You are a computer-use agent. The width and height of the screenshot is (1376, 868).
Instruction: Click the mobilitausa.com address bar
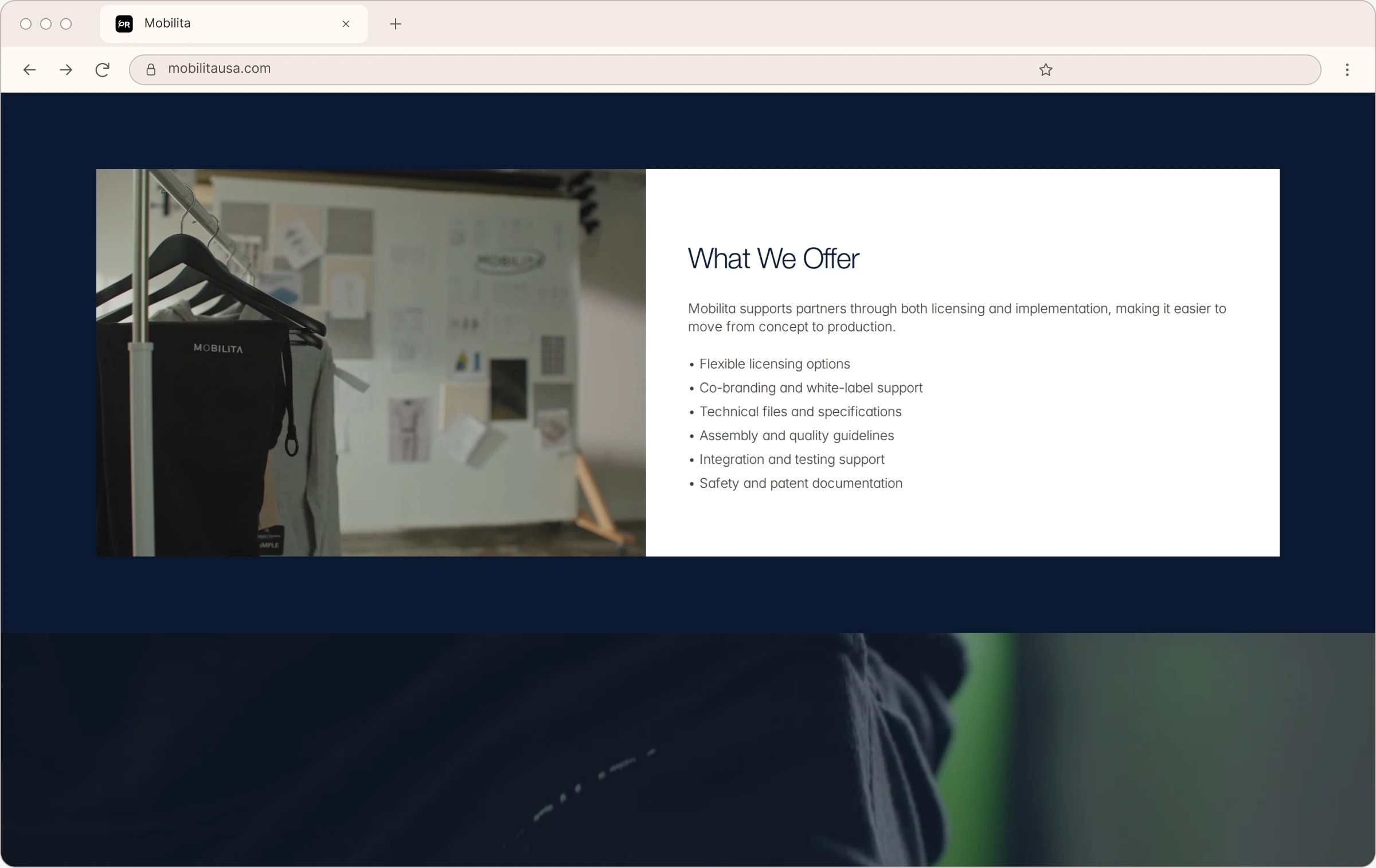tap(725, 70)
